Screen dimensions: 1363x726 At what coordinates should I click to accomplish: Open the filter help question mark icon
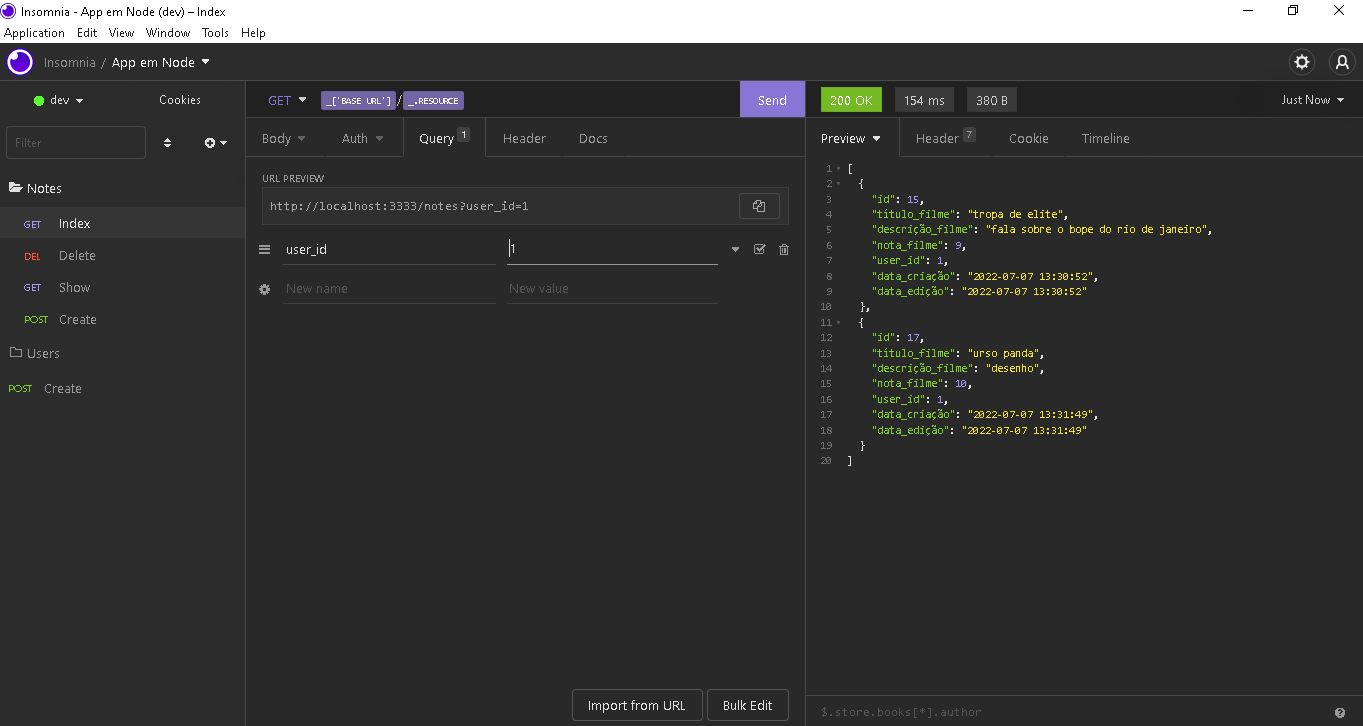click(x=1340, y=712)
